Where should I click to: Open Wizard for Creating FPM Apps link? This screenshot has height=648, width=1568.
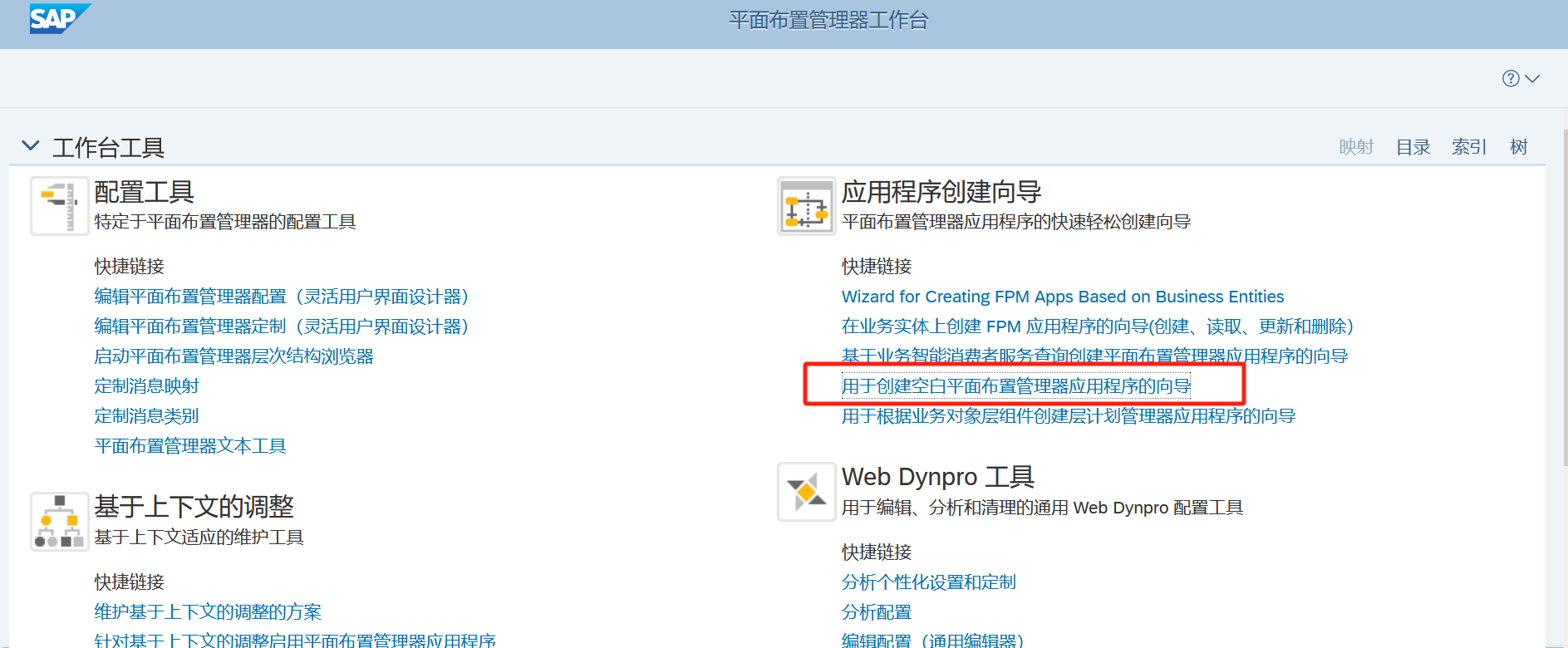coord(1063,297)
